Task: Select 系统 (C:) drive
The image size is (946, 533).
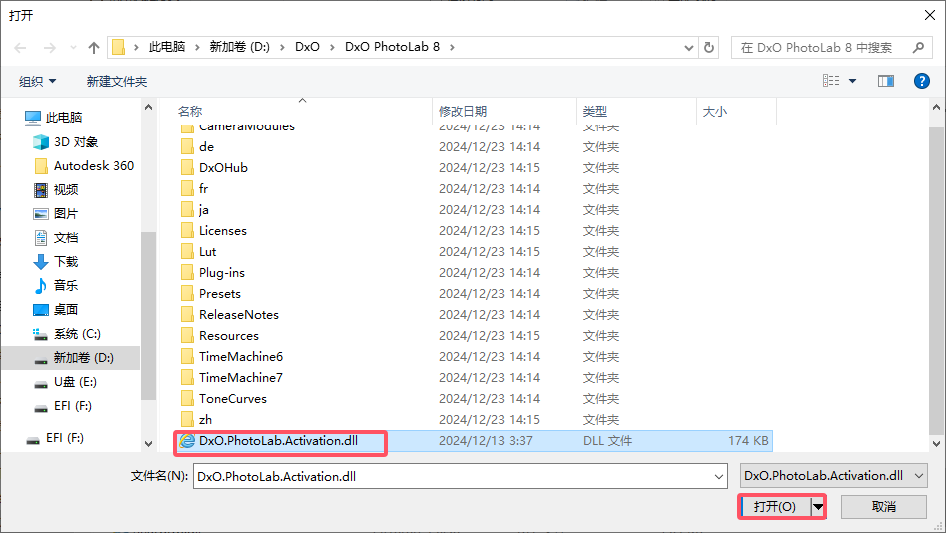Action: (x=67, y=334)
